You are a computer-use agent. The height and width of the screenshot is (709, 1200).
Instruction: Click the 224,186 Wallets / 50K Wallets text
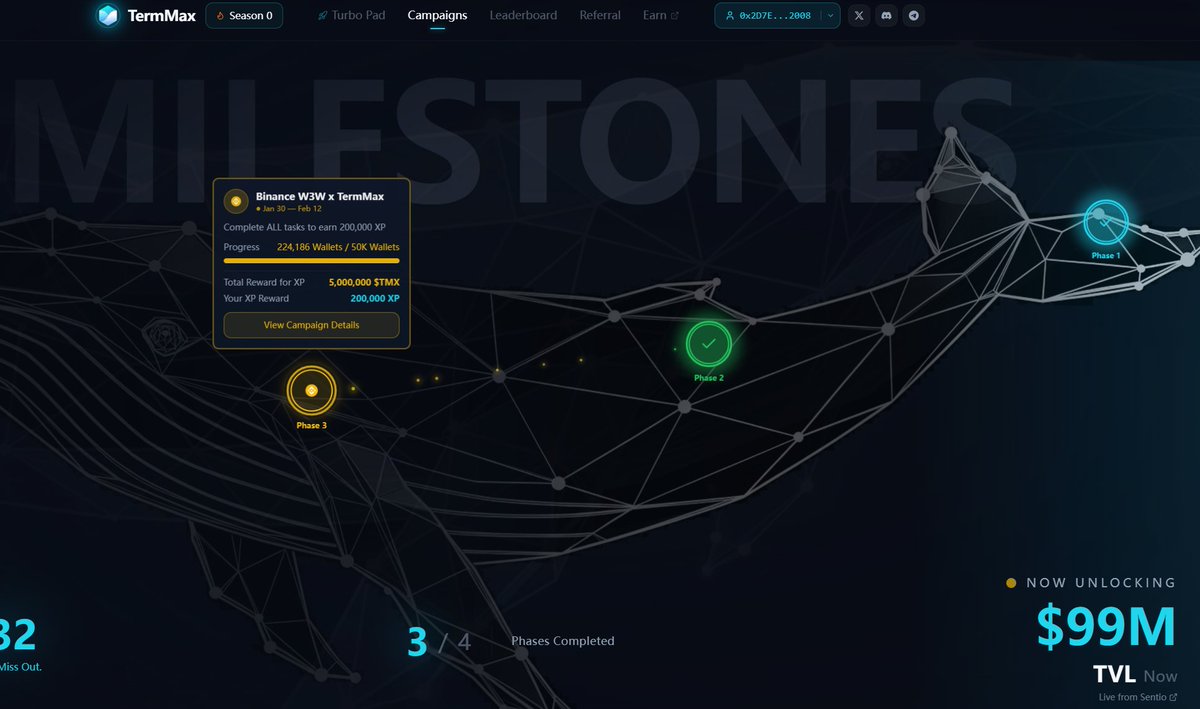pos(338,247)
